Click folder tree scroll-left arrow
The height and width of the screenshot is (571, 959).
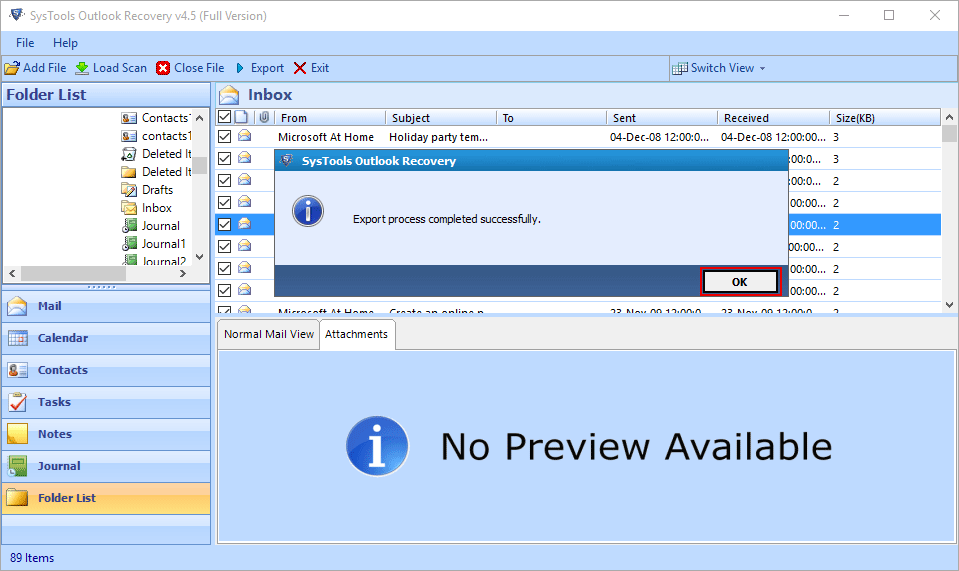coord(12,273)
